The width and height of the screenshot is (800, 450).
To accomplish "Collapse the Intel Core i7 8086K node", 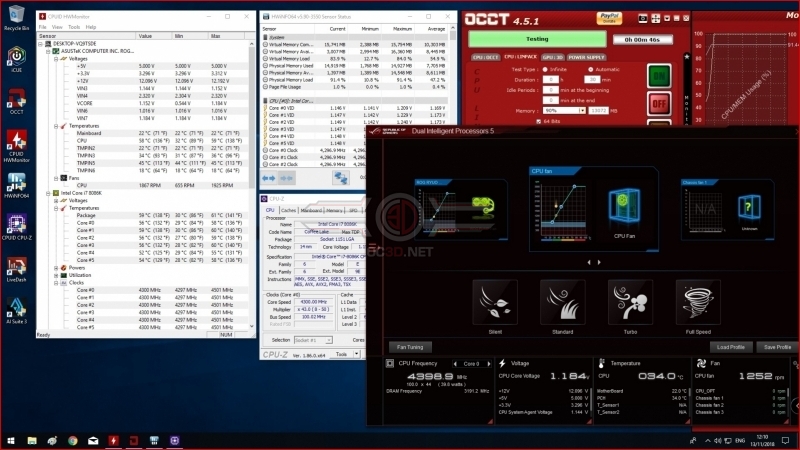I will 48,193.
